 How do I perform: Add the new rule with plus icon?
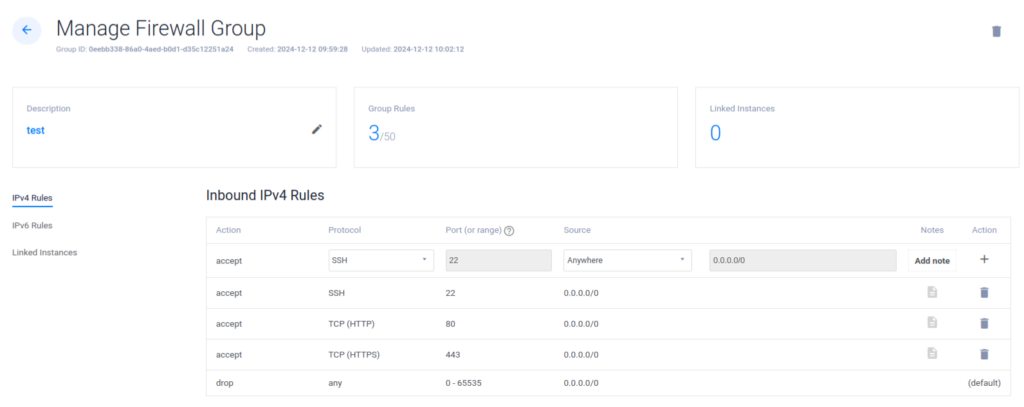click(x=984, y=259)
